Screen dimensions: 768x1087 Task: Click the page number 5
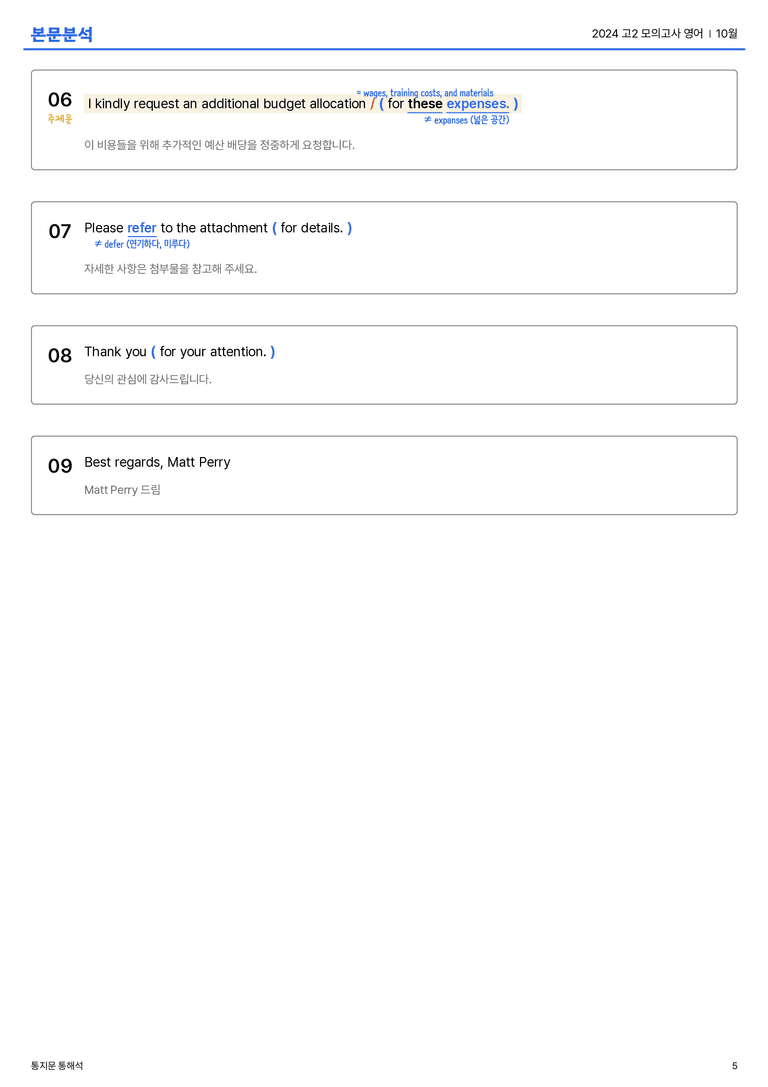[735, 1066]
